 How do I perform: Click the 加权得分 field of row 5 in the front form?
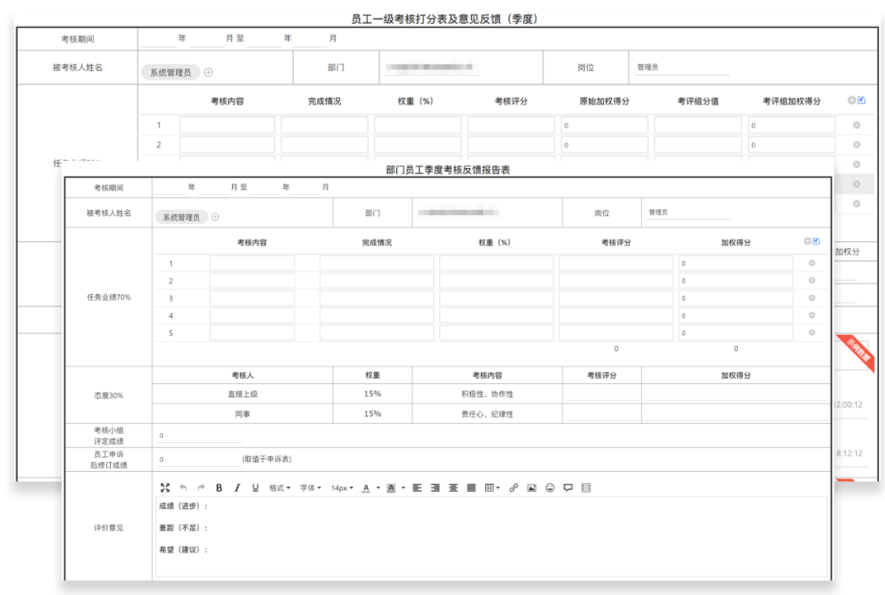735,333
